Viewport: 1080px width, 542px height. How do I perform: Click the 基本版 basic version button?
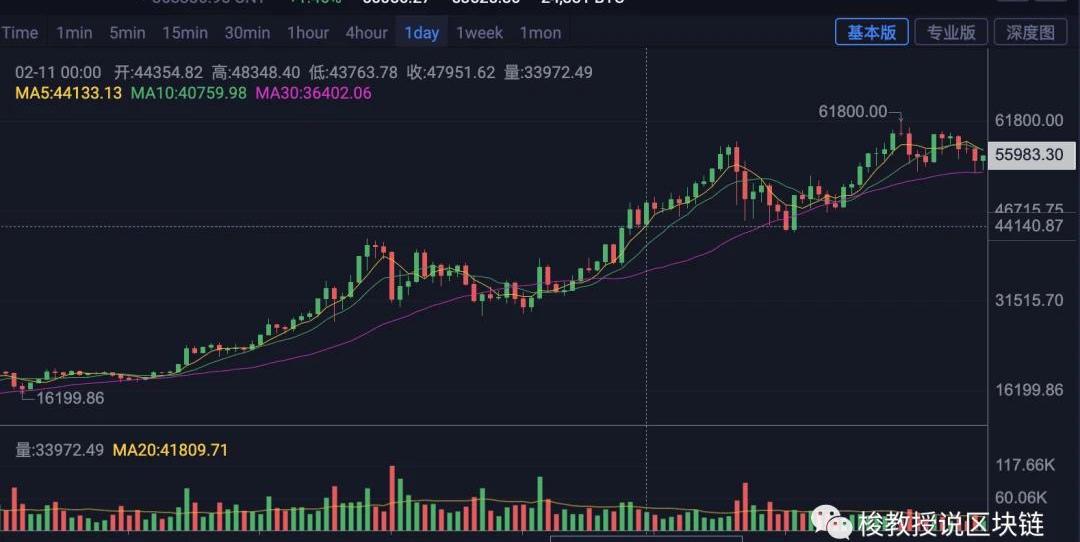click(x=872, y=32)
